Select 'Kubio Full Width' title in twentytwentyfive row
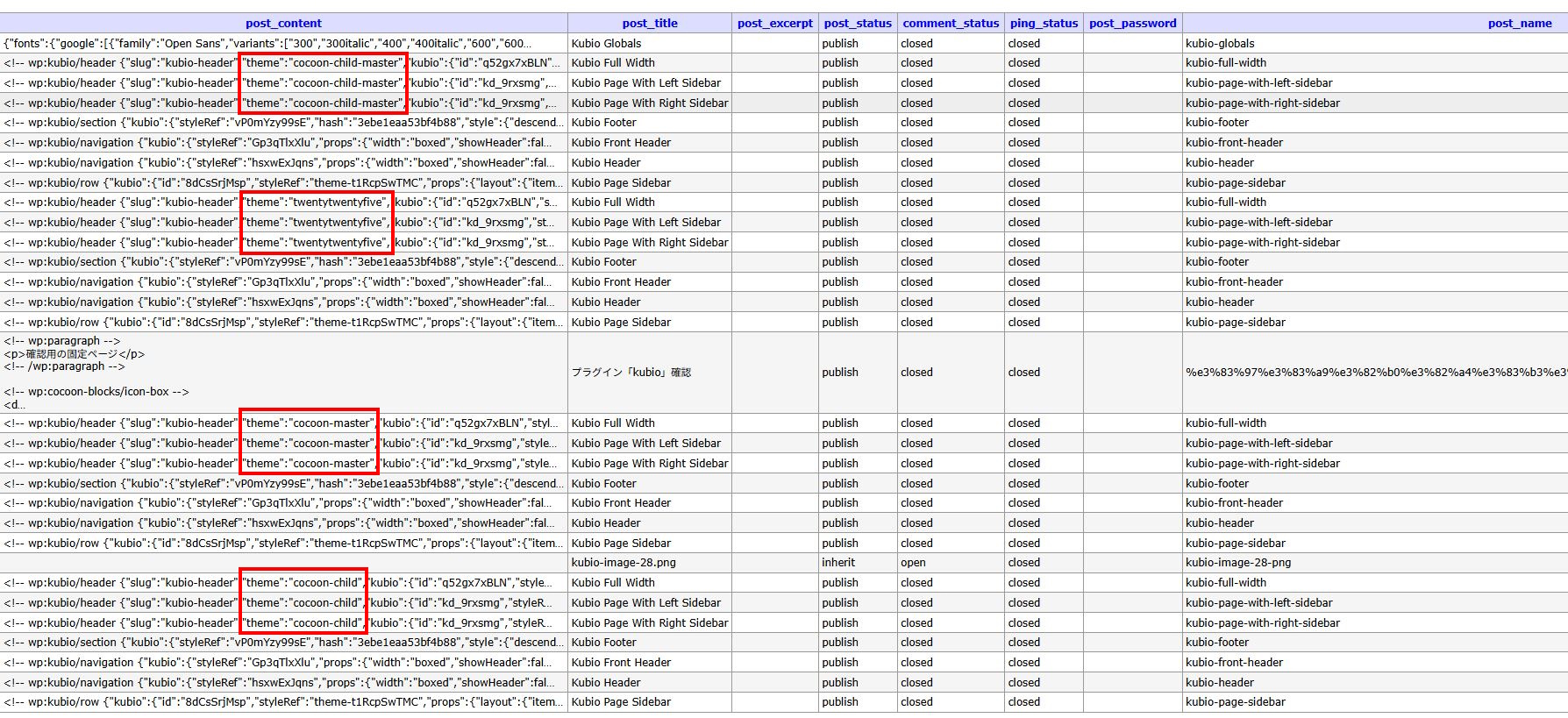1568x718 pixels. click(x=650, y=203)
